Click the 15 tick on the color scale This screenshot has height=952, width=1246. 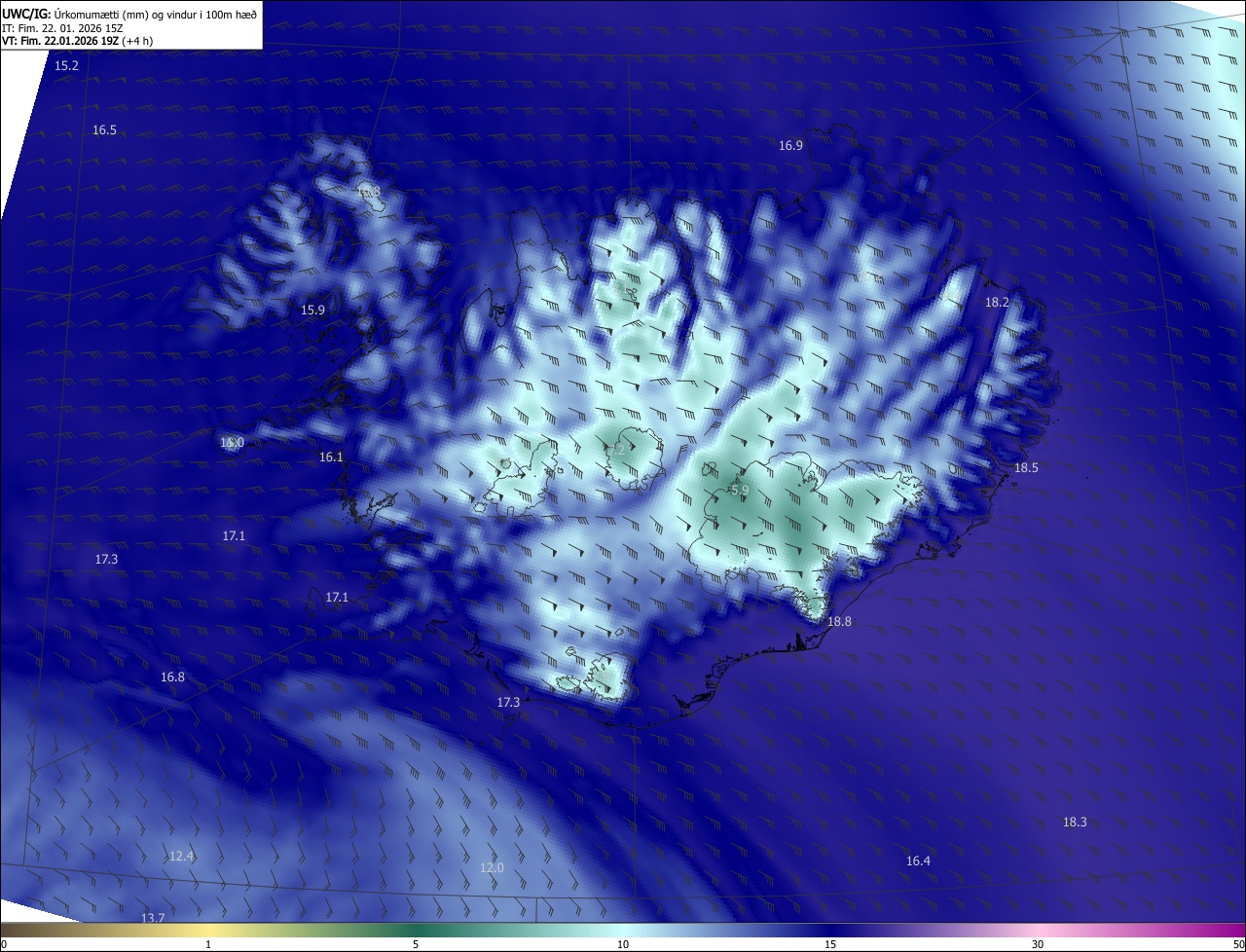click(x=830, y=944)
